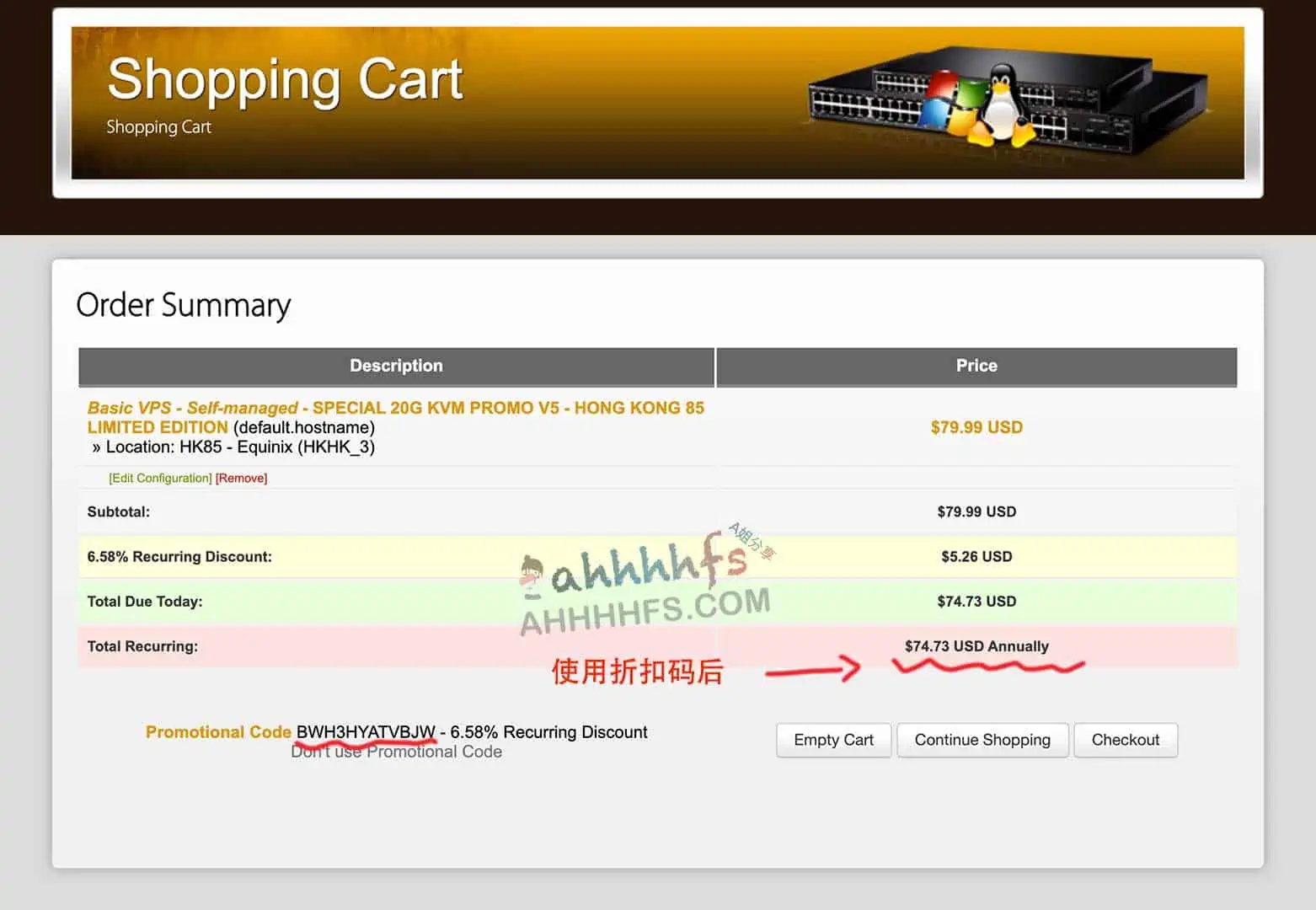Select the Price column header
Screen dimensions: 1316x910
coord(976,366)
